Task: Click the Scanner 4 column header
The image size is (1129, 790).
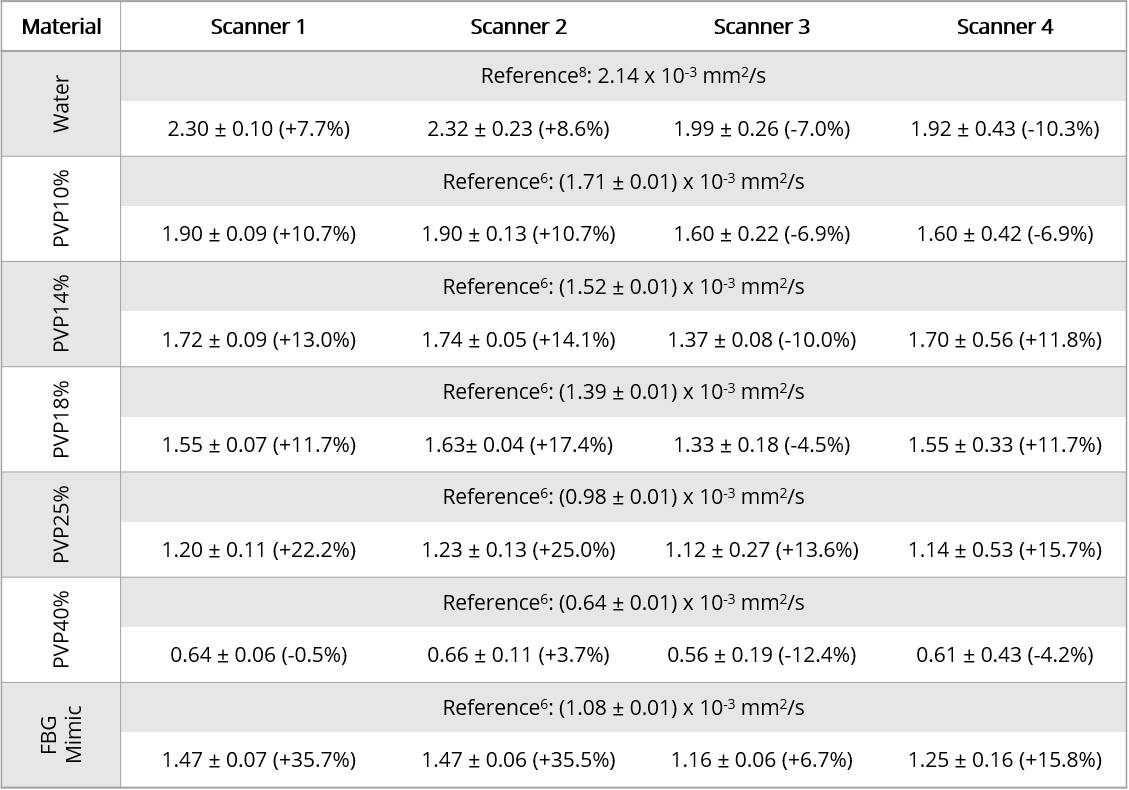Action: pos(1005,27)
